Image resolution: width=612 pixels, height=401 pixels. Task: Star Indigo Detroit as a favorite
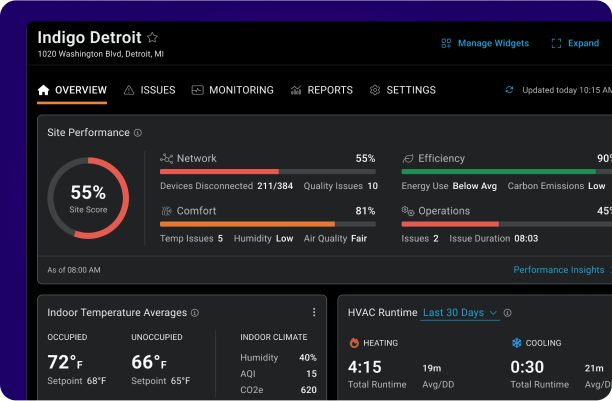(152, 38)
